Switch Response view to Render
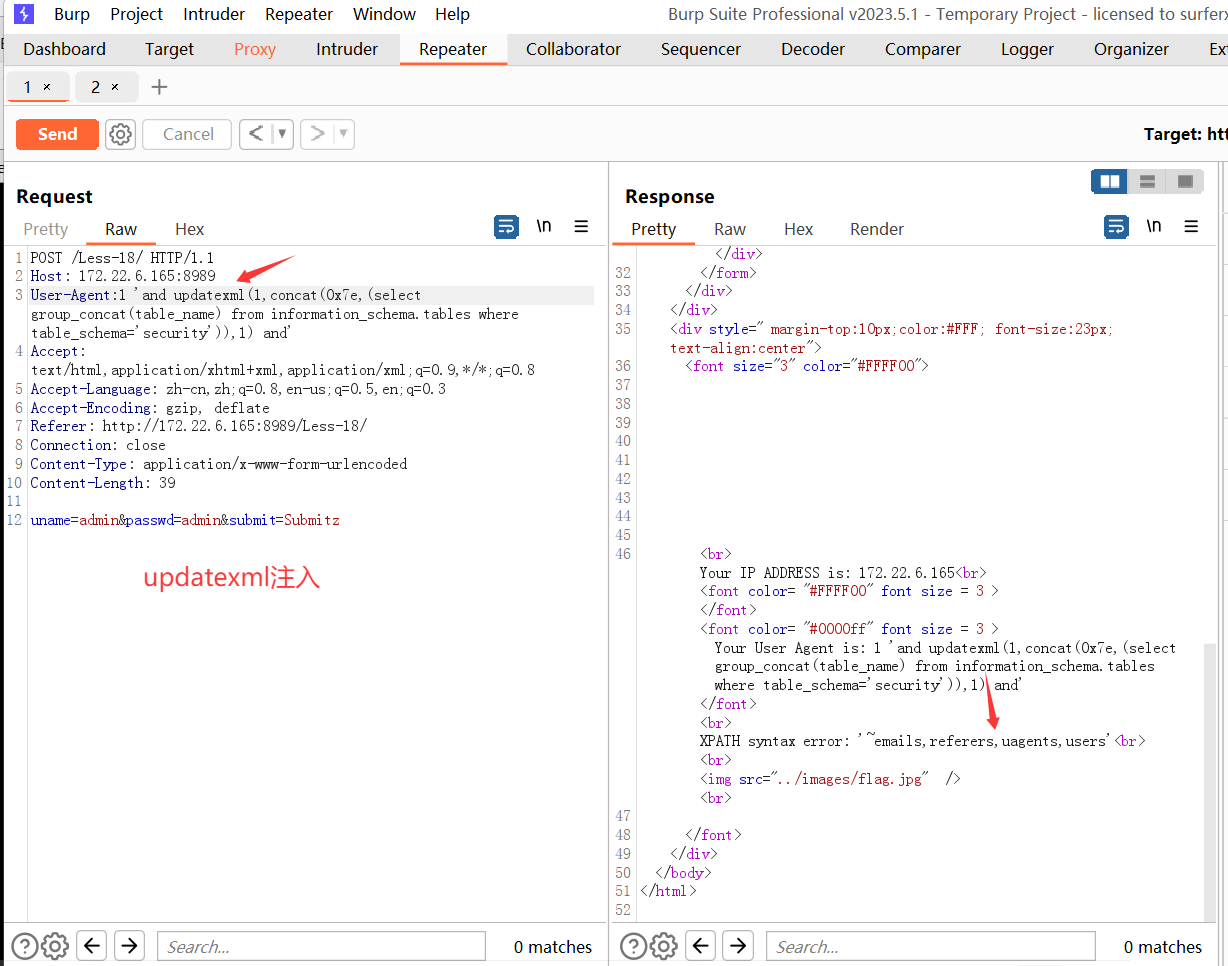The image size is (1228, 966). click(877, 229)
